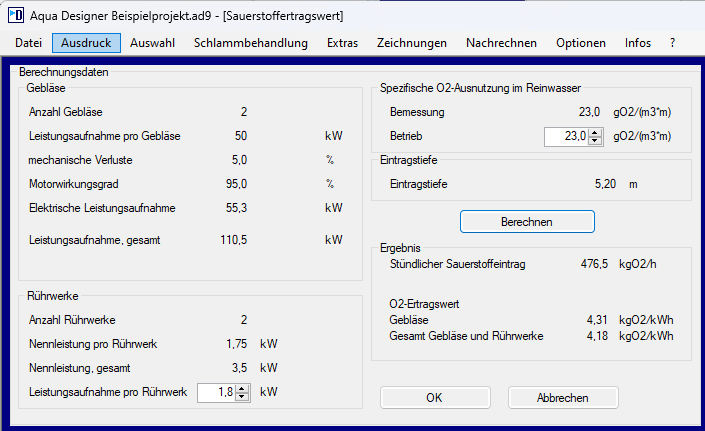The image size is (705, 431).
Task: Open the Auswahl menu
Action: pos(152,43)
